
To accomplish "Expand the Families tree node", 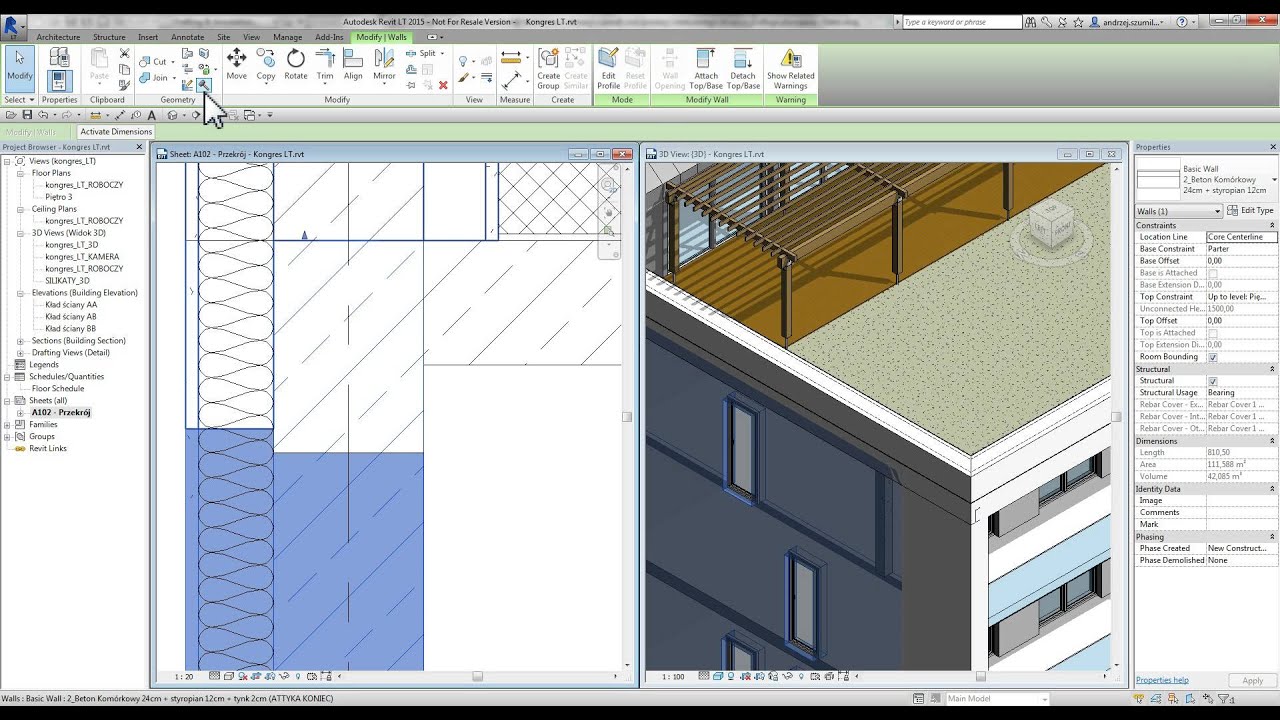I will [7, 424].
